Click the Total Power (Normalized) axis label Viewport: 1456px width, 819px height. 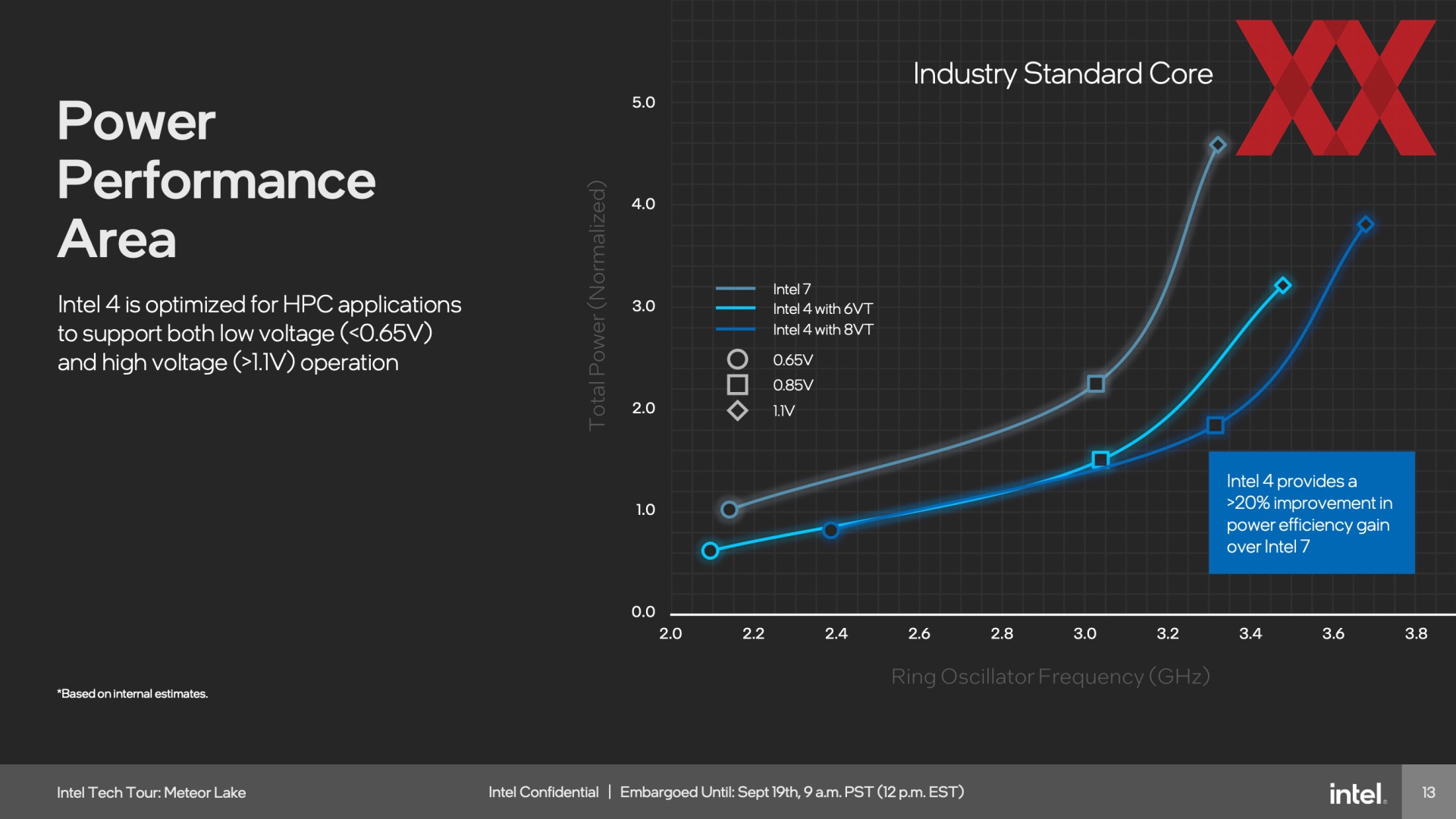tap(598, 306)
